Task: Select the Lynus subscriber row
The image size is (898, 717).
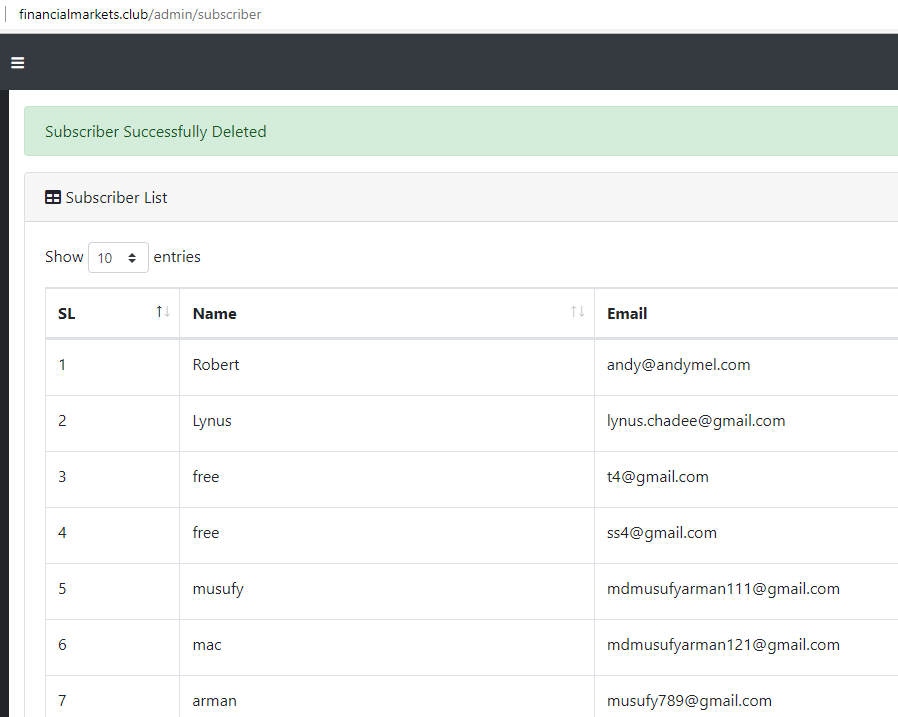Action: (212, 421)
